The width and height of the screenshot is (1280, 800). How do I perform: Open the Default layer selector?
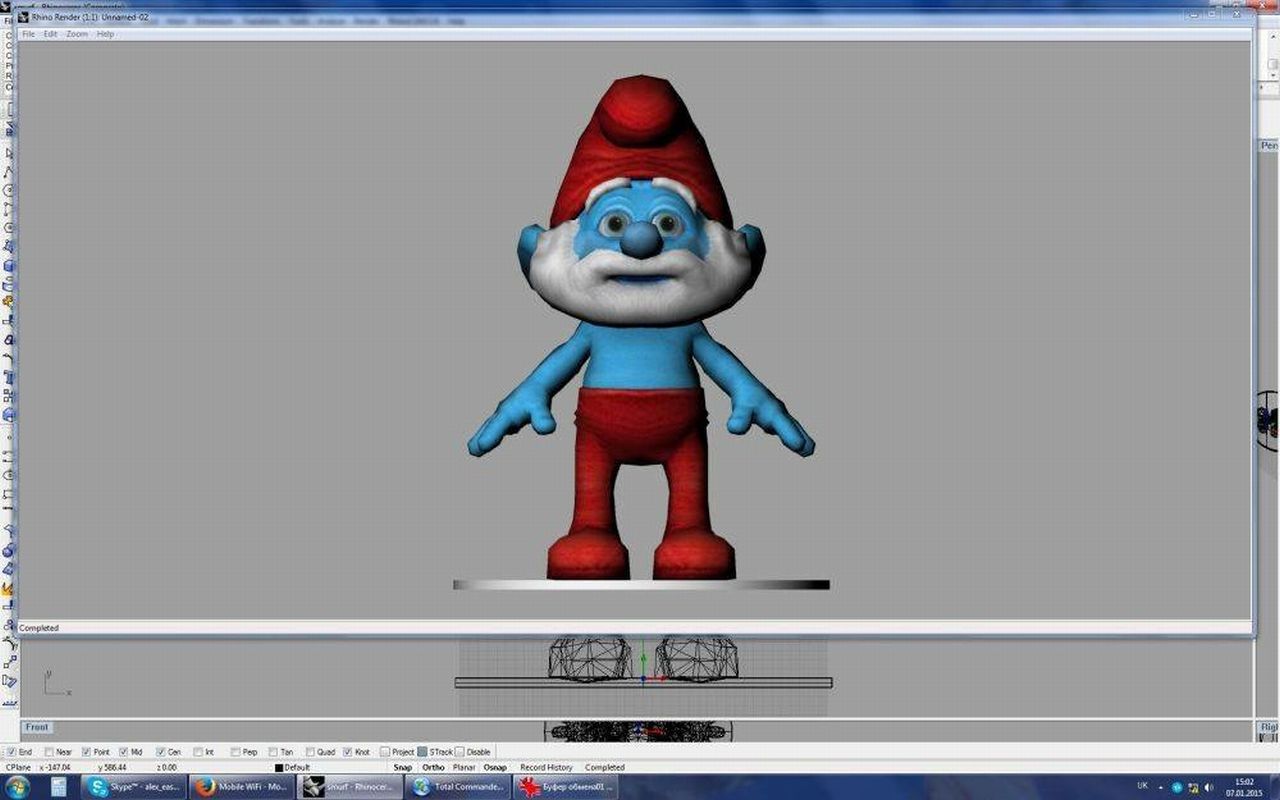[x=297, y=768]
